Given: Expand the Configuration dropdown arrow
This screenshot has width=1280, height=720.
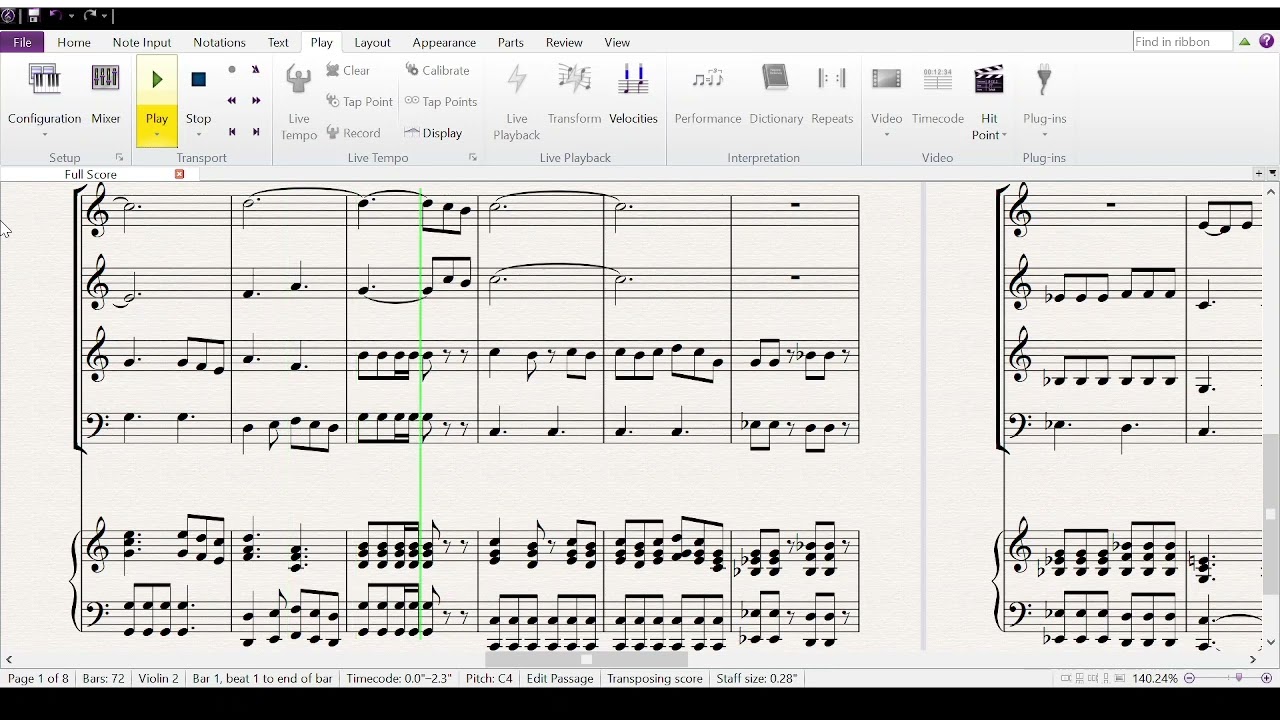Looking at the screenshot, I should tap(44, 135).
